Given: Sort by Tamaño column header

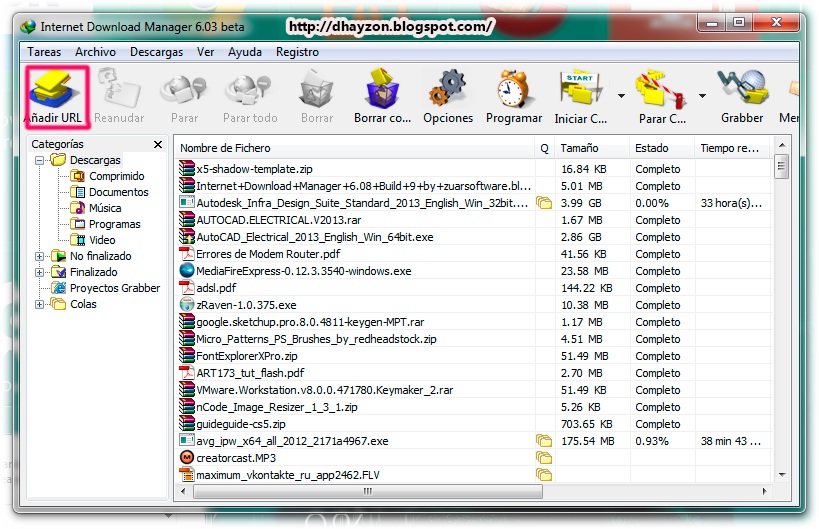Looking at the screenshot, I should [592, 148].
